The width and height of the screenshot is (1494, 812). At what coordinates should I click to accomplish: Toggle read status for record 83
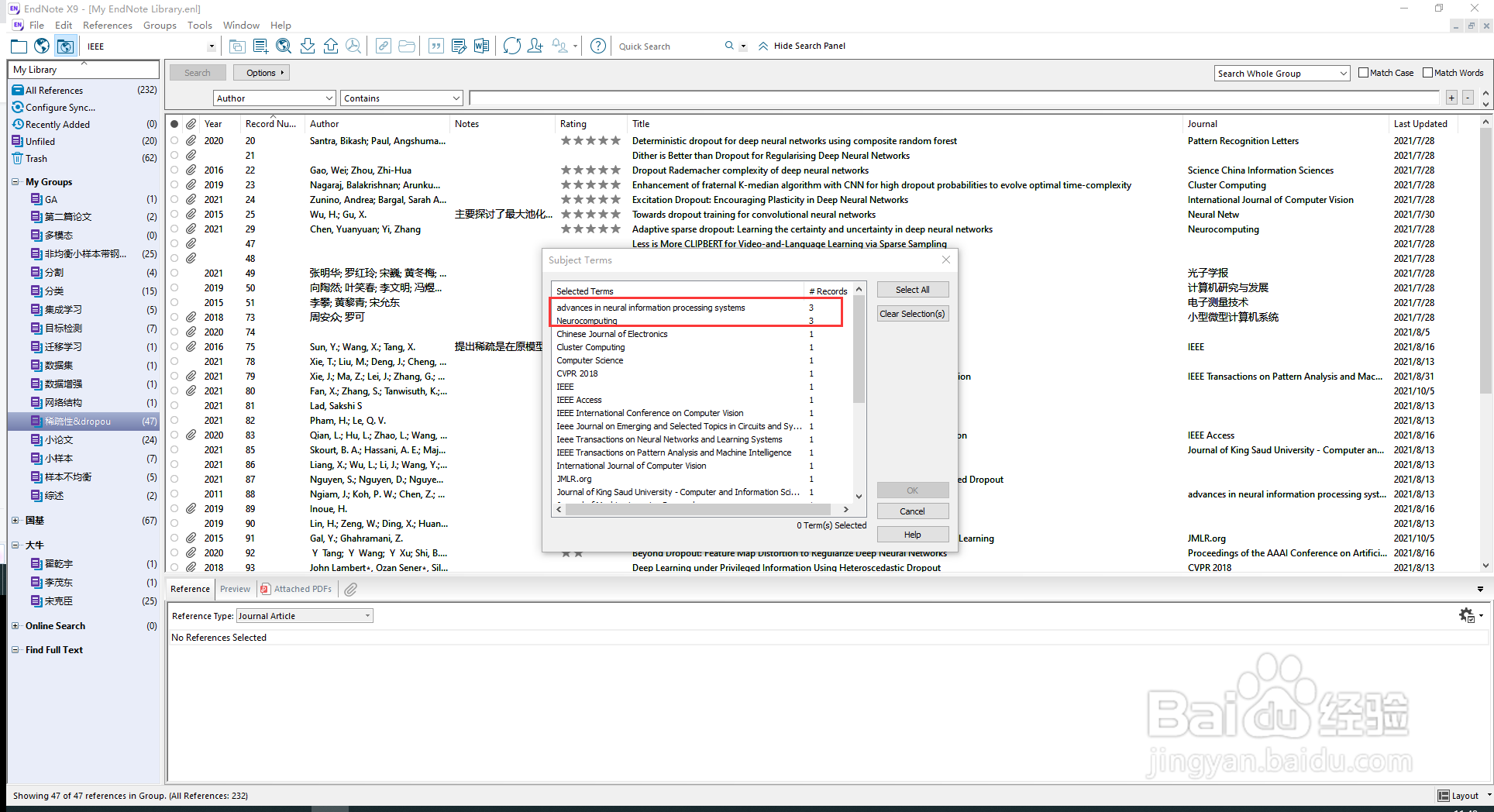174,435
